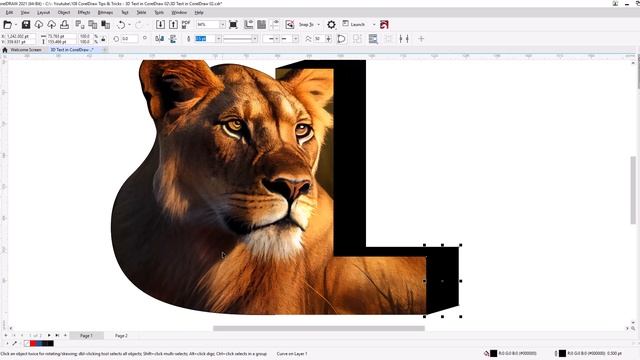640x360 pixels.
Task: Go to next page arrow
Action: pyautogui.click(x=49, y=336)
